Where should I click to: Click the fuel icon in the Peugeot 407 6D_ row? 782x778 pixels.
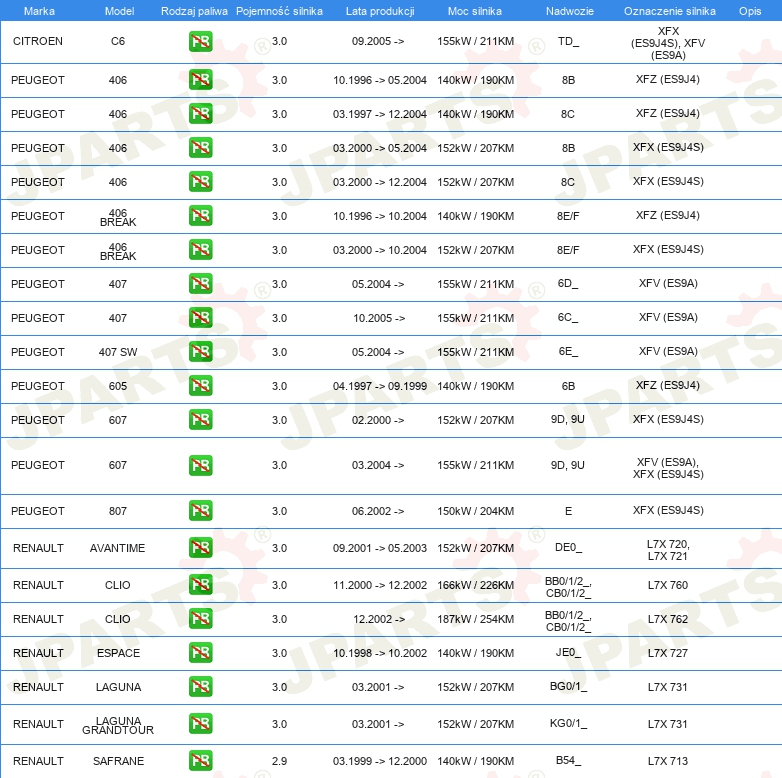coord(200,284)
